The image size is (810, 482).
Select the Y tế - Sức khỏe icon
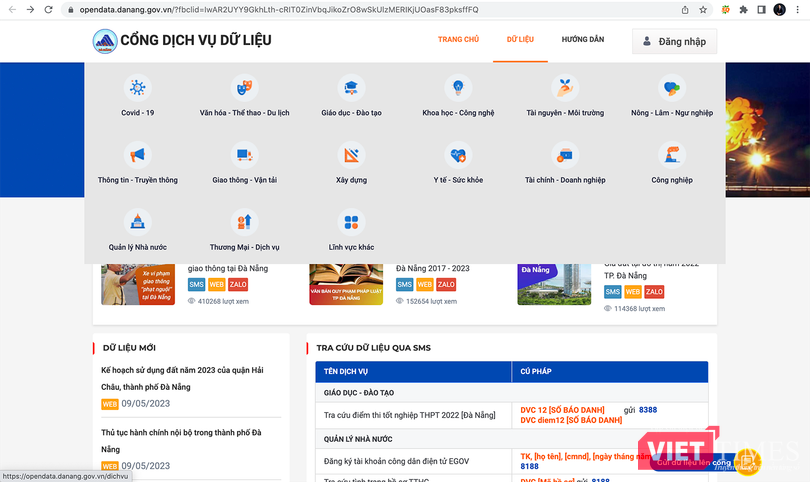(x=458, y=155)
